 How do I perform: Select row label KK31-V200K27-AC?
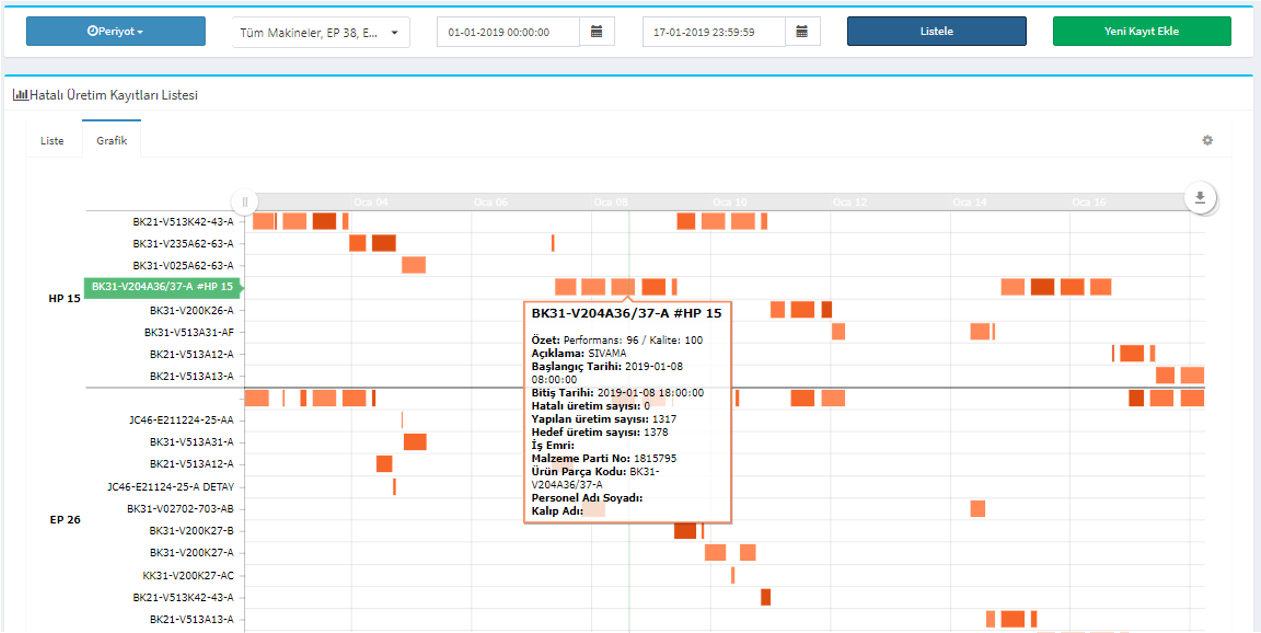(x=188, y=575)
